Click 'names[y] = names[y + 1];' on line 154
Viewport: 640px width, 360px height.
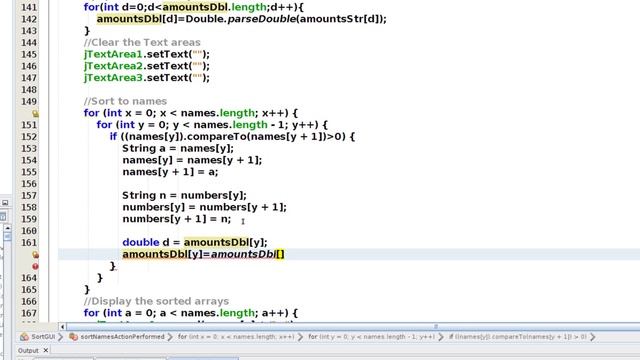point(192,160)
